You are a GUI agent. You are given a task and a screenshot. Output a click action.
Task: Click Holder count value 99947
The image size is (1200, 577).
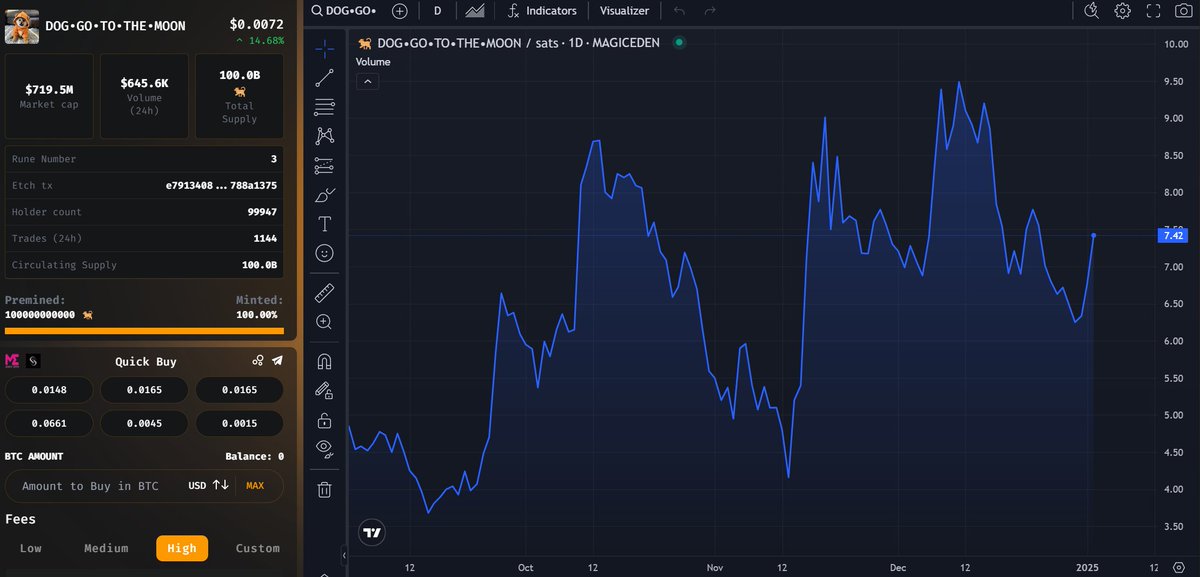click(x=261, y=212)
